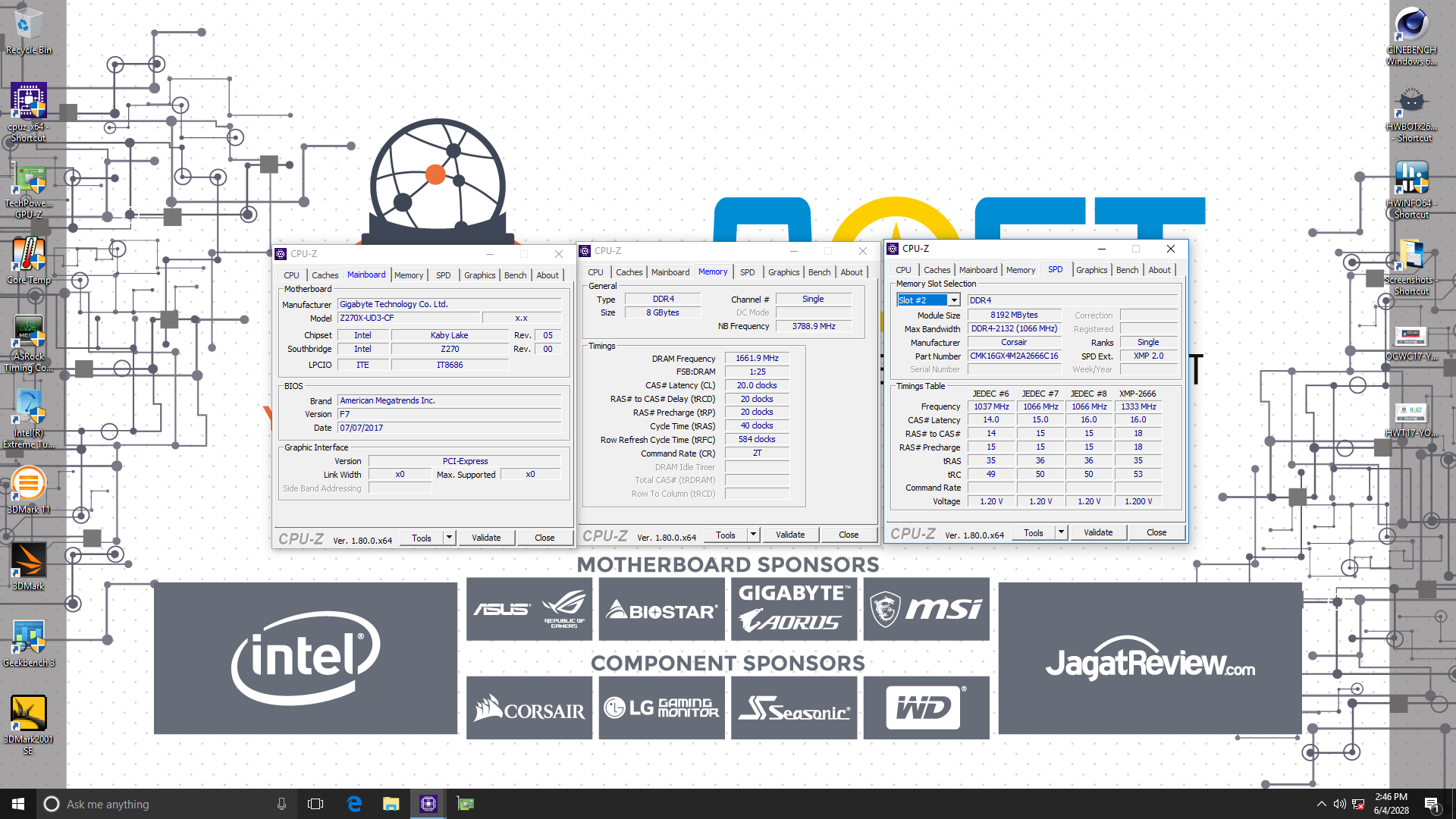Open the Screenshots shortcut folder icon
The width and height of the screenshot is (1456, 819).
click(1411, 266)
